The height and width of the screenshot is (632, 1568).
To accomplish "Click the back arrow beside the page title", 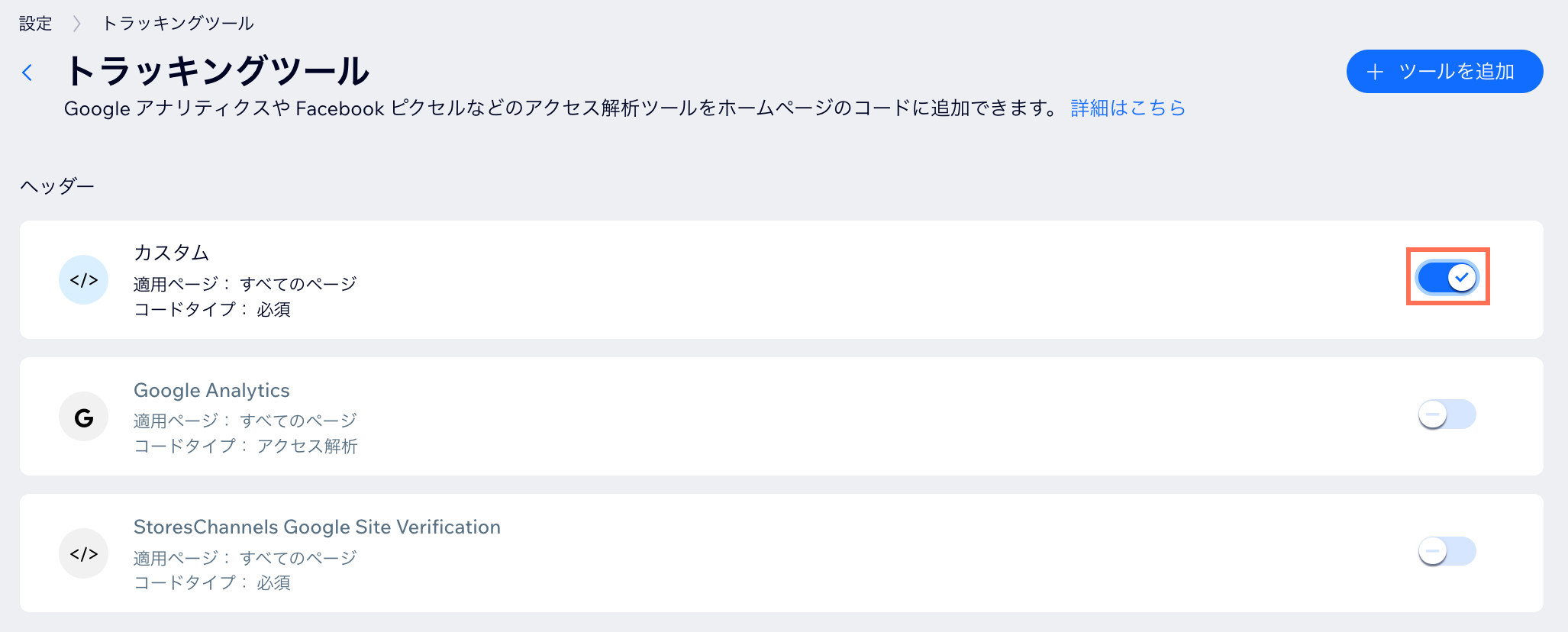I will click(x=27, y=73).
